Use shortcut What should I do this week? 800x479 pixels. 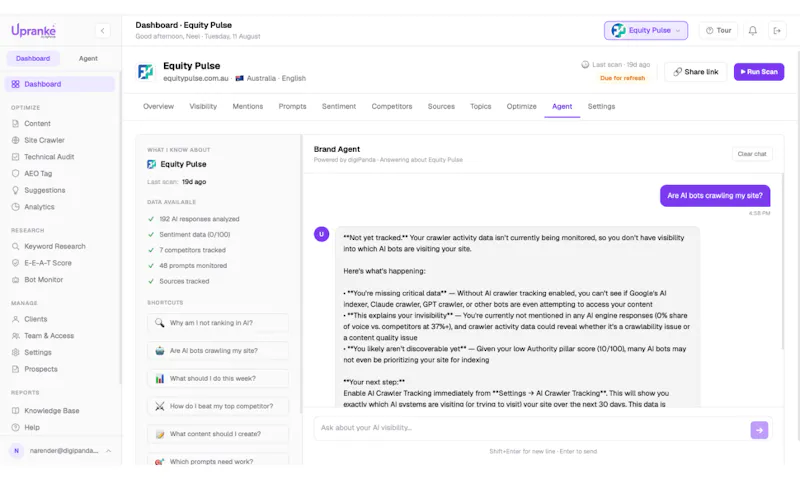(x=218, y=379)
